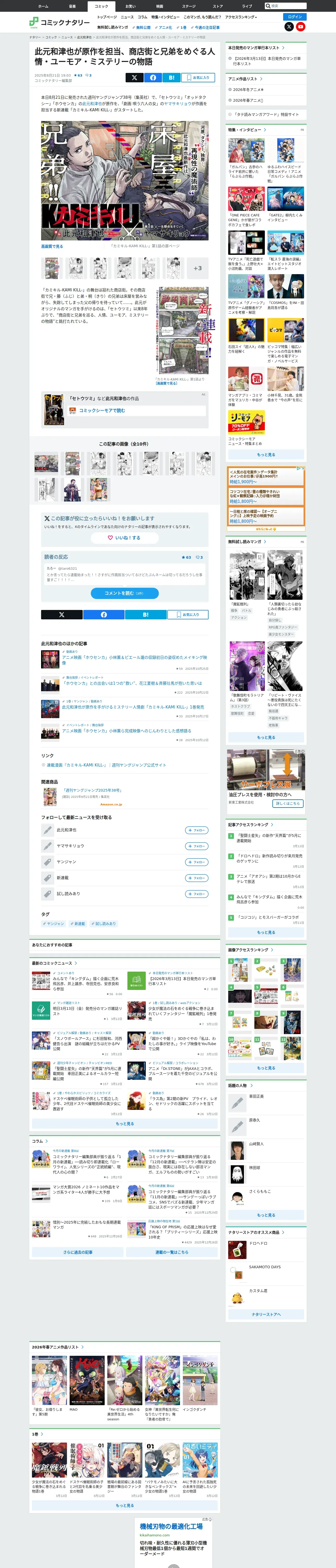Click the B! share button below the reader reactions
Screen dimensions: 336x1568
(x=146, y=614)
